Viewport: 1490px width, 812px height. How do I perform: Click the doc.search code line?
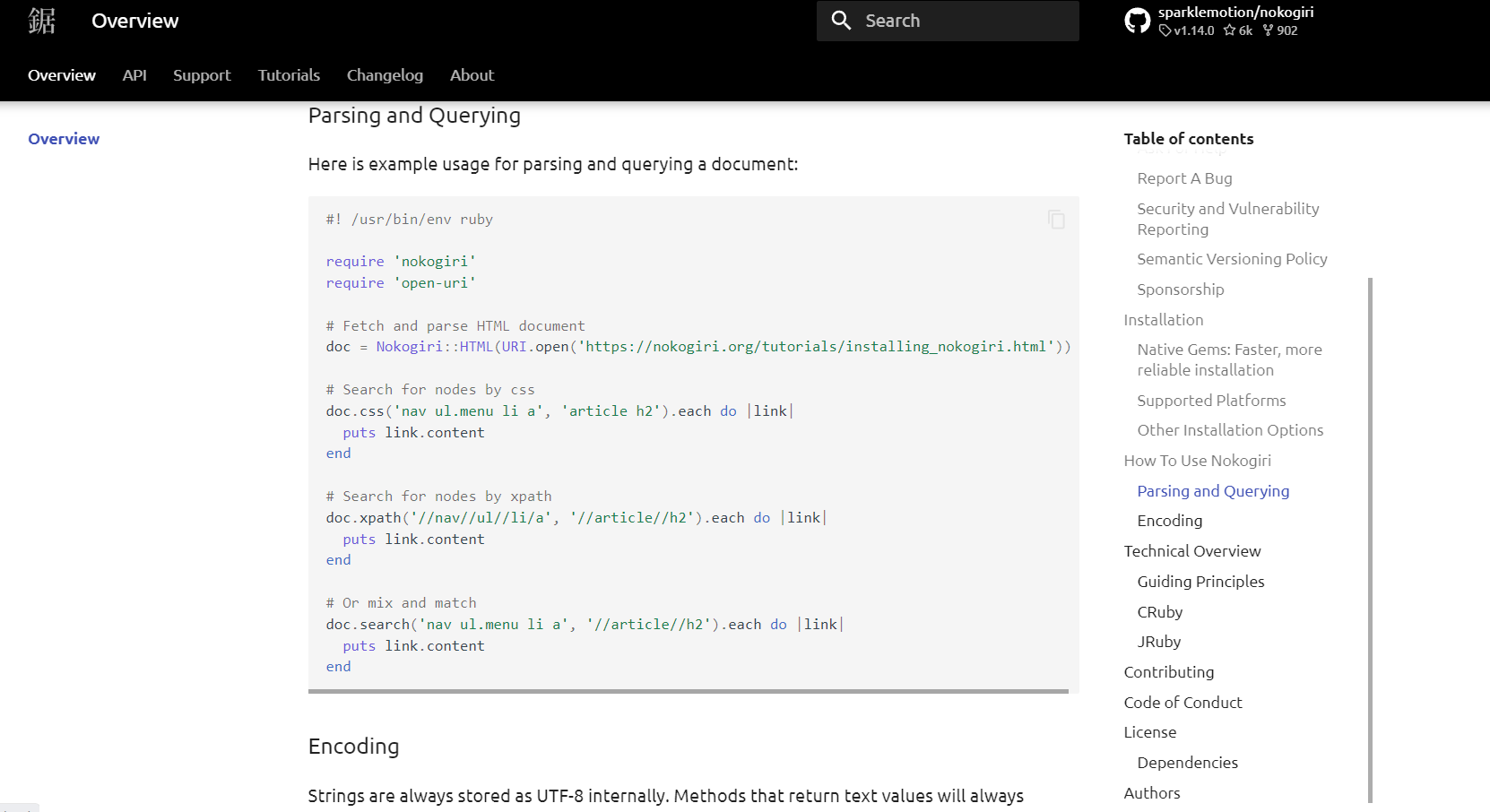[585, 625]
